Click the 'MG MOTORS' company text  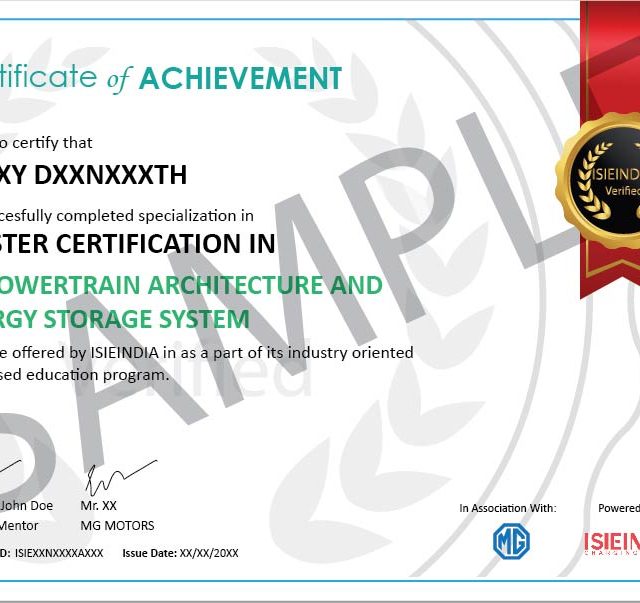coord(117,525)
